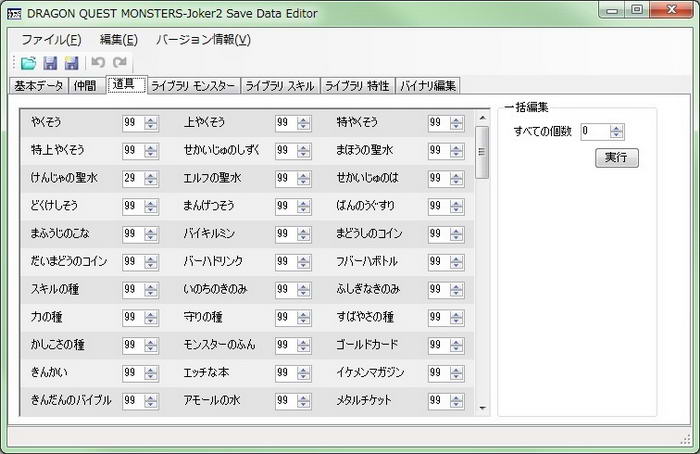
Task: Click the すべての個数 number field
Action: click(x=593, y=131)
